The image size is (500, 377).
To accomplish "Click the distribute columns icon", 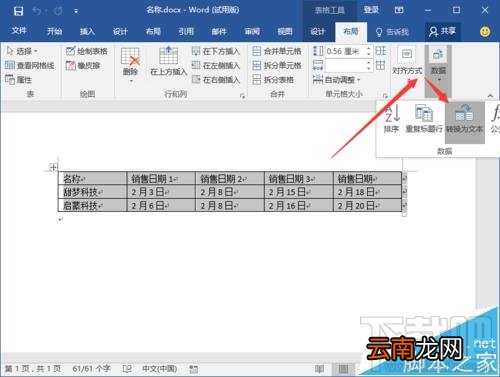I will point(381,65).
